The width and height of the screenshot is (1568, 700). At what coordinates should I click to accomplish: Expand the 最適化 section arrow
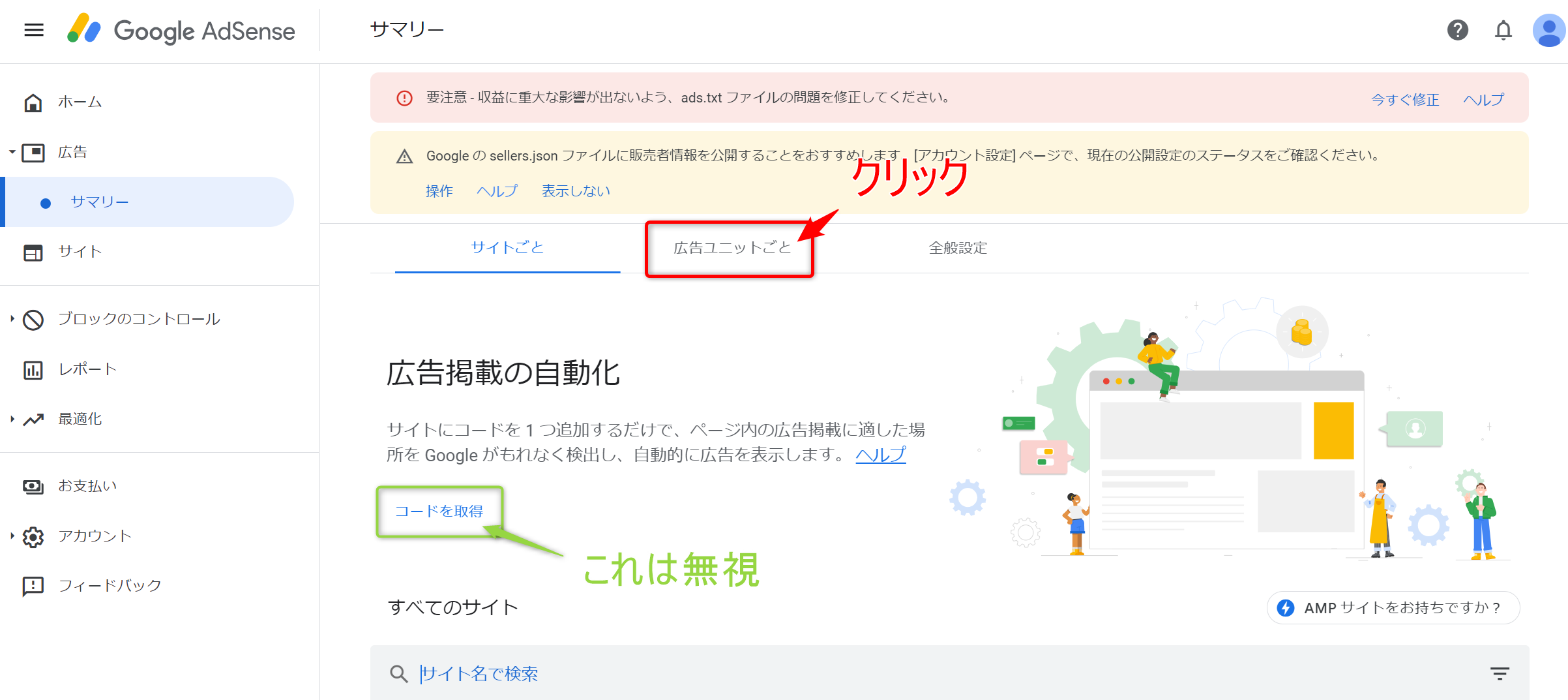click(12, 419)
